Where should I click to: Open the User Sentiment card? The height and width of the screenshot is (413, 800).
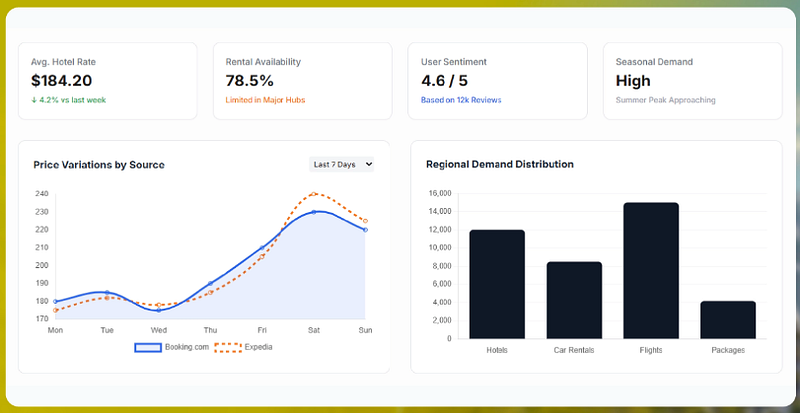[497, 81]
